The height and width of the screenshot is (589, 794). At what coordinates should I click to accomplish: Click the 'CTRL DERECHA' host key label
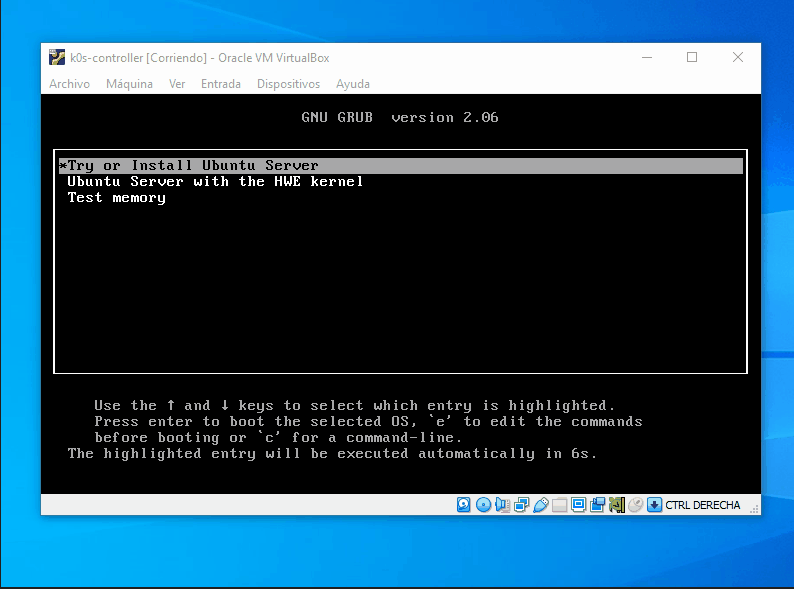click(702, 505)
